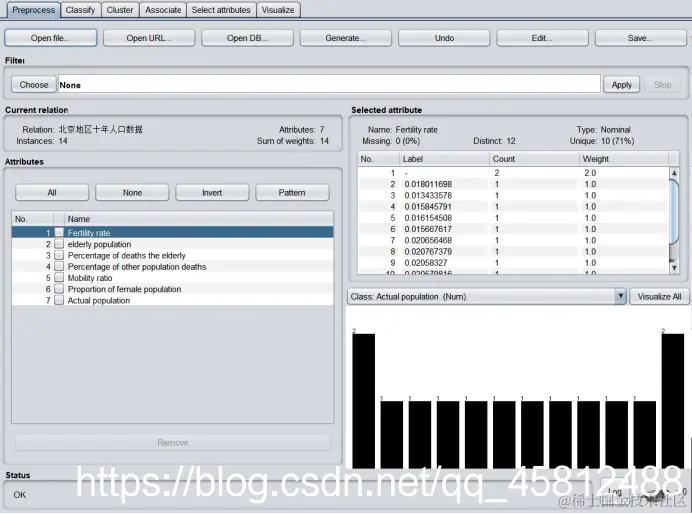The image size is (692, 514).
Task: Go to the Associate tab
Action: [163, 10]
